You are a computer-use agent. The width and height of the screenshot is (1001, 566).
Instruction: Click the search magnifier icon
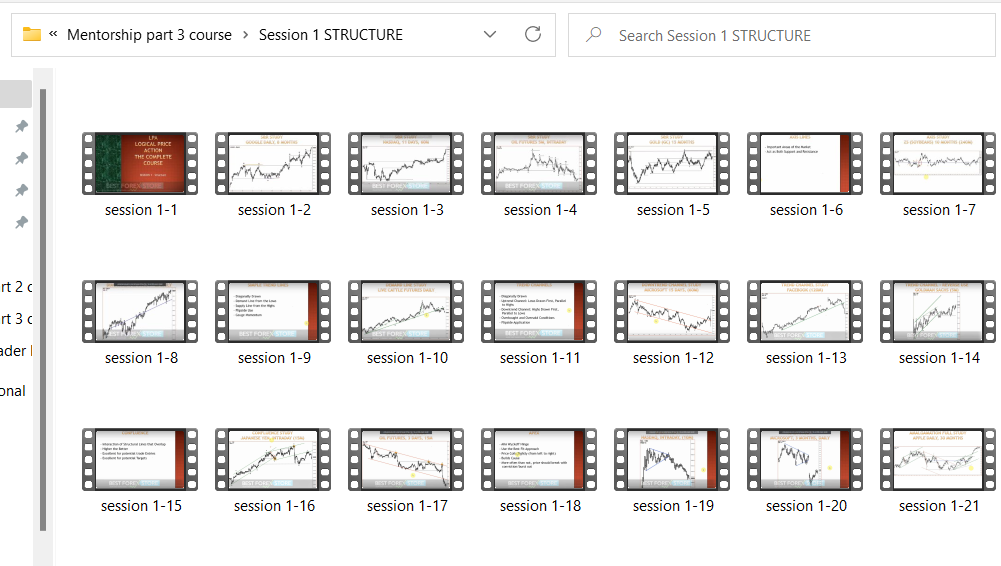pos(594,35)
